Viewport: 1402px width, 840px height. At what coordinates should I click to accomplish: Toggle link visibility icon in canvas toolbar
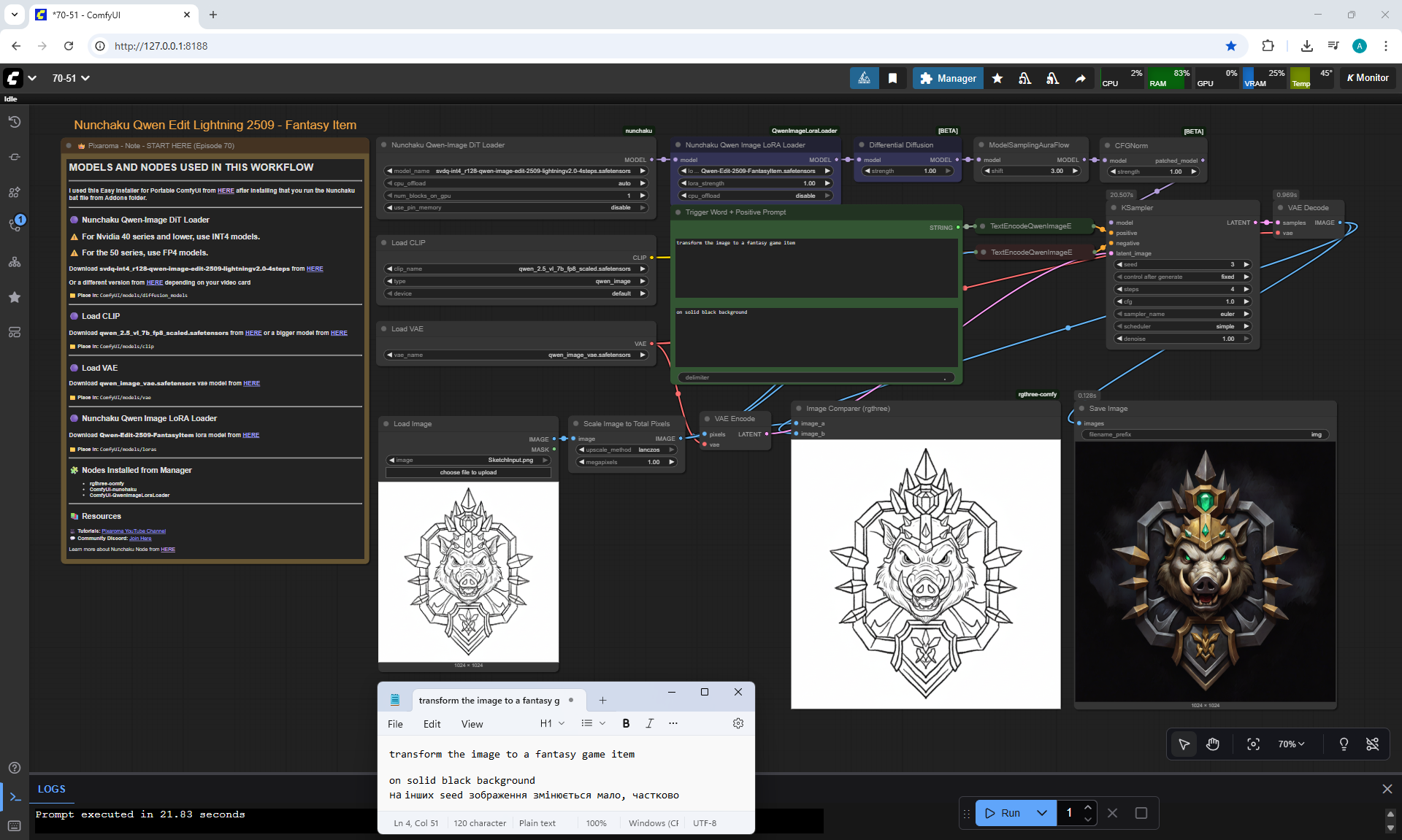click(x=1372, y=744)
